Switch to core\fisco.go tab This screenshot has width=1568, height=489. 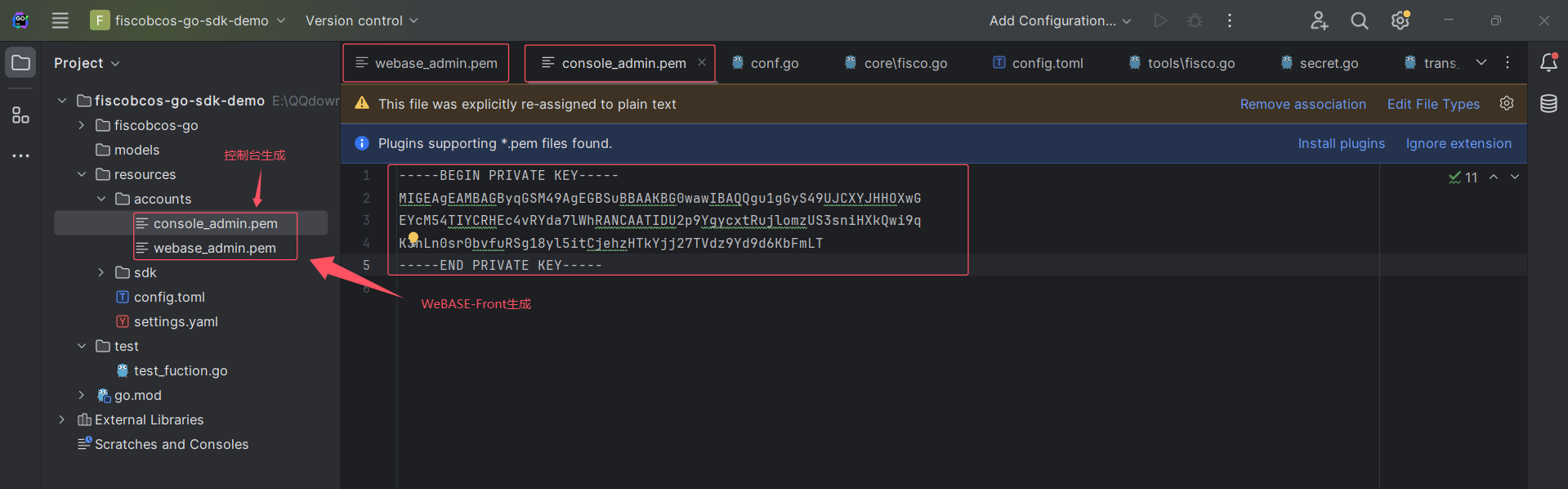click(896, 63)
